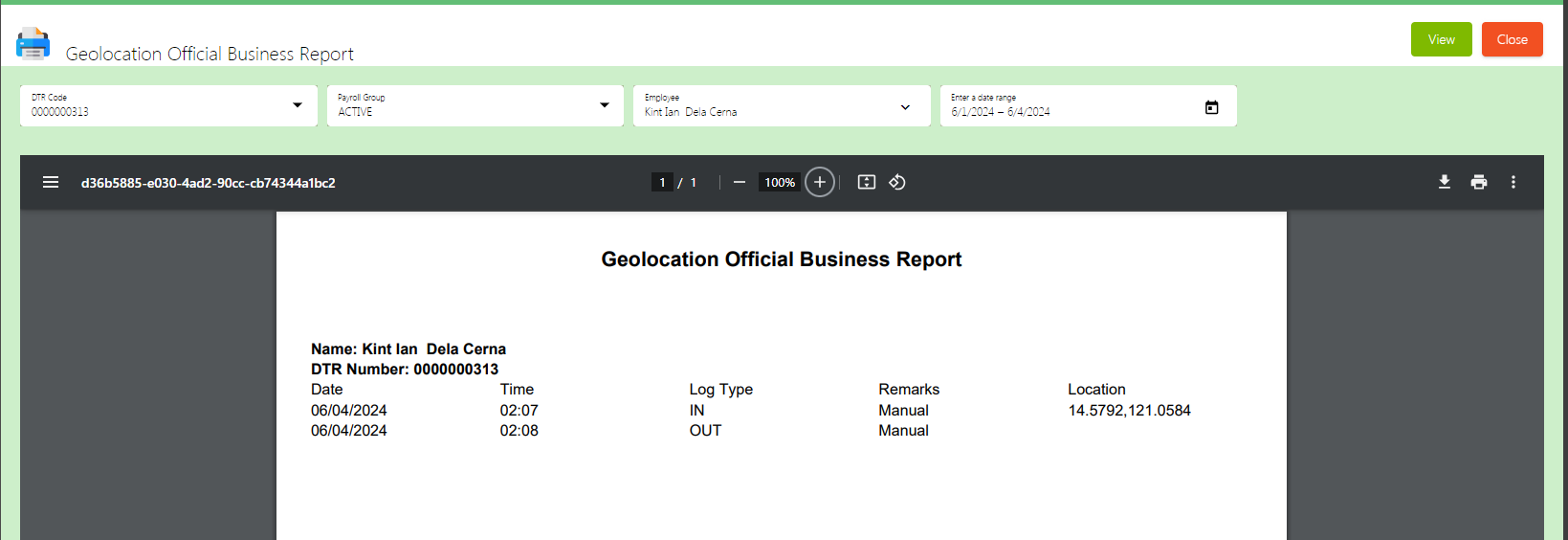Click the Time column header

(517, 390)
